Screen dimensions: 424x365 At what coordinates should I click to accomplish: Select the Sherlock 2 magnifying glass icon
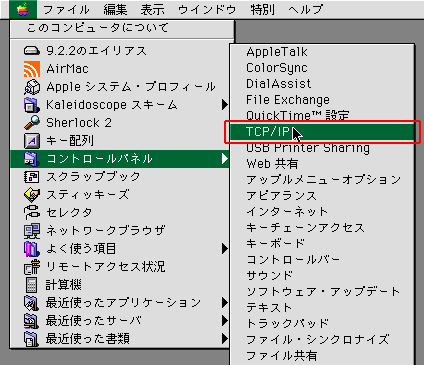(x=32, y=123)
